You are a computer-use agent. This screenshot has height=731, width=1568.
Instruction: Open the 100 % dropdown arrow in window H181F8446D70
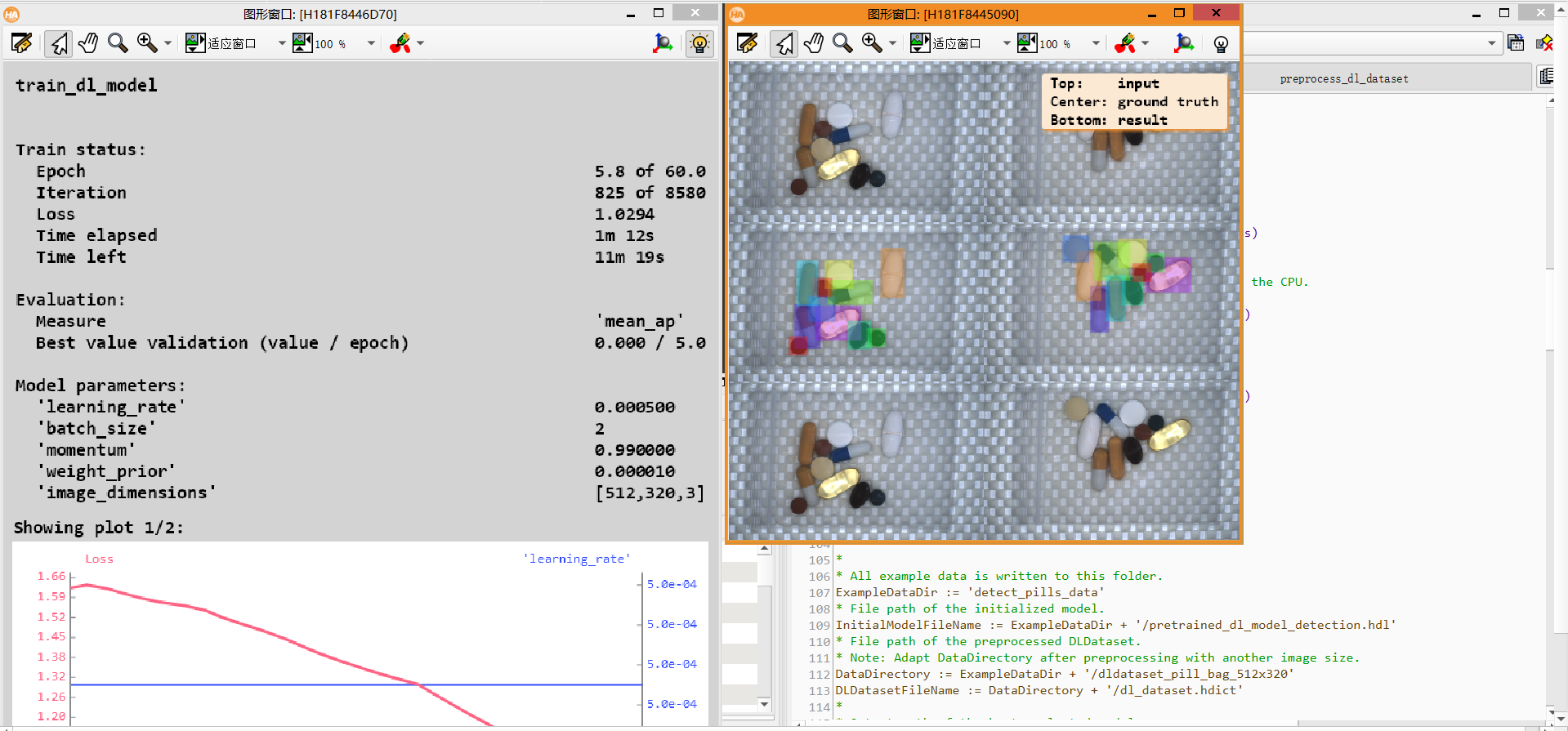[x=371, y=43]
